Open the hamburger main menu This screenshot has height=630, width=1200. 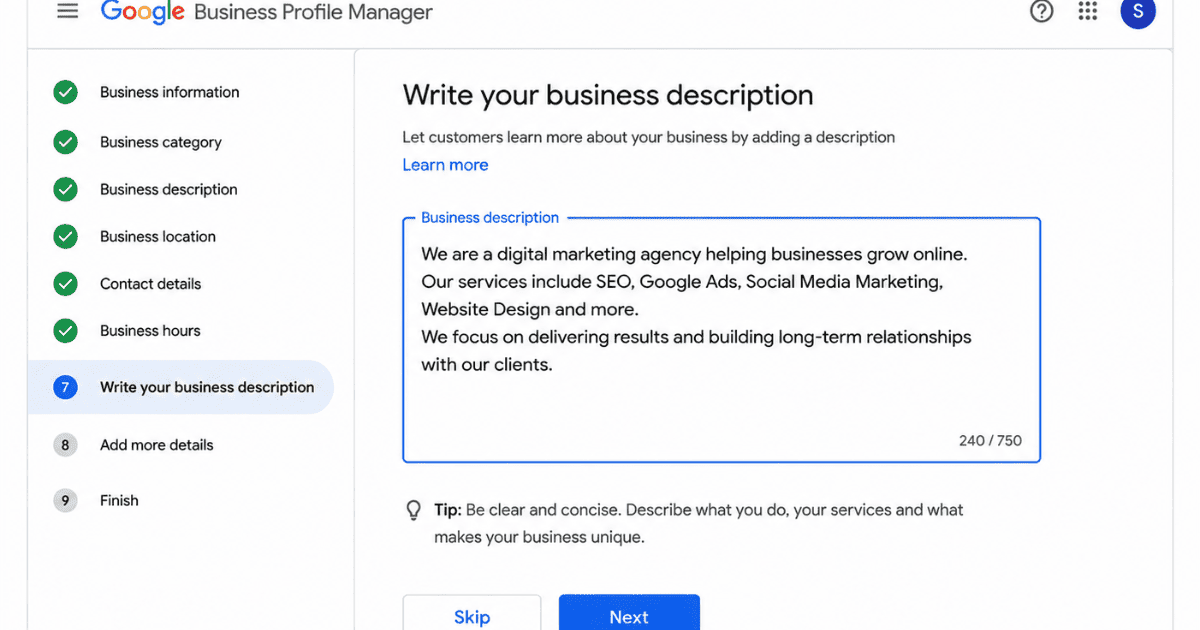click(x=67, y=12)
